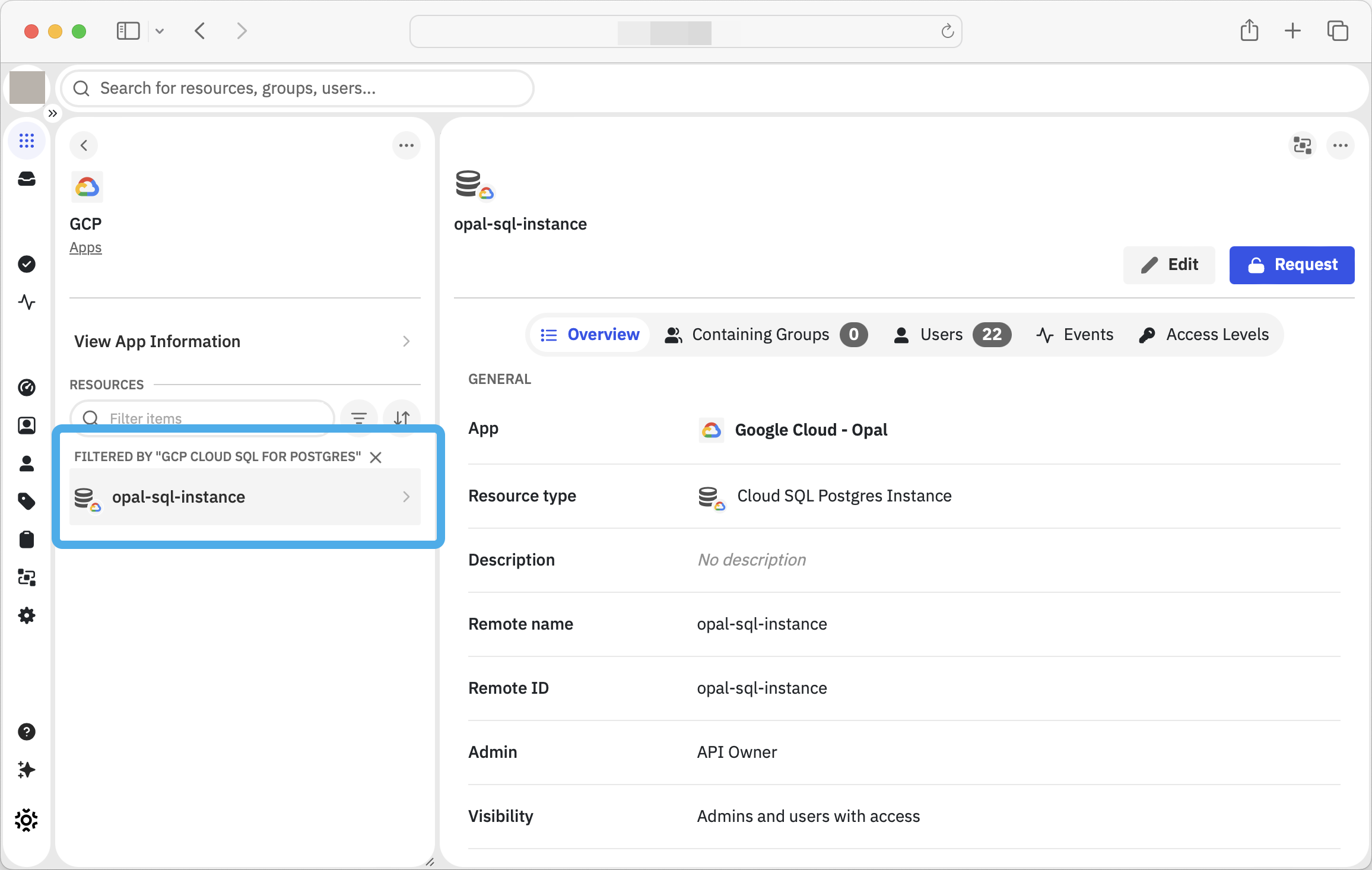Go back with the GCP panel back arrow

click(x=84, y=145)
